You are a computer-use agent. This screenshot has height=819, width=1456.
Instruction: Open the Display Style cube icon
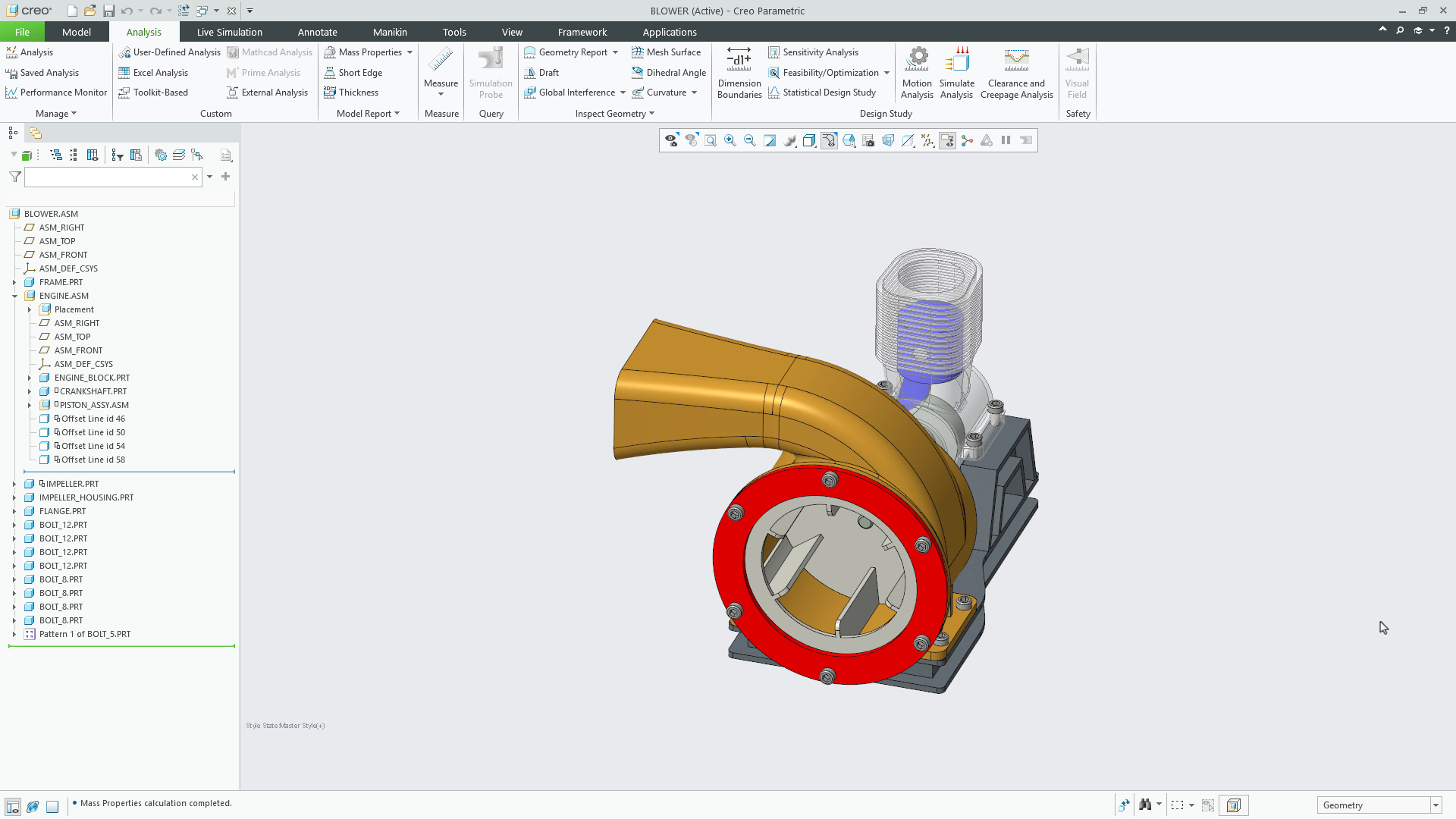809,140
